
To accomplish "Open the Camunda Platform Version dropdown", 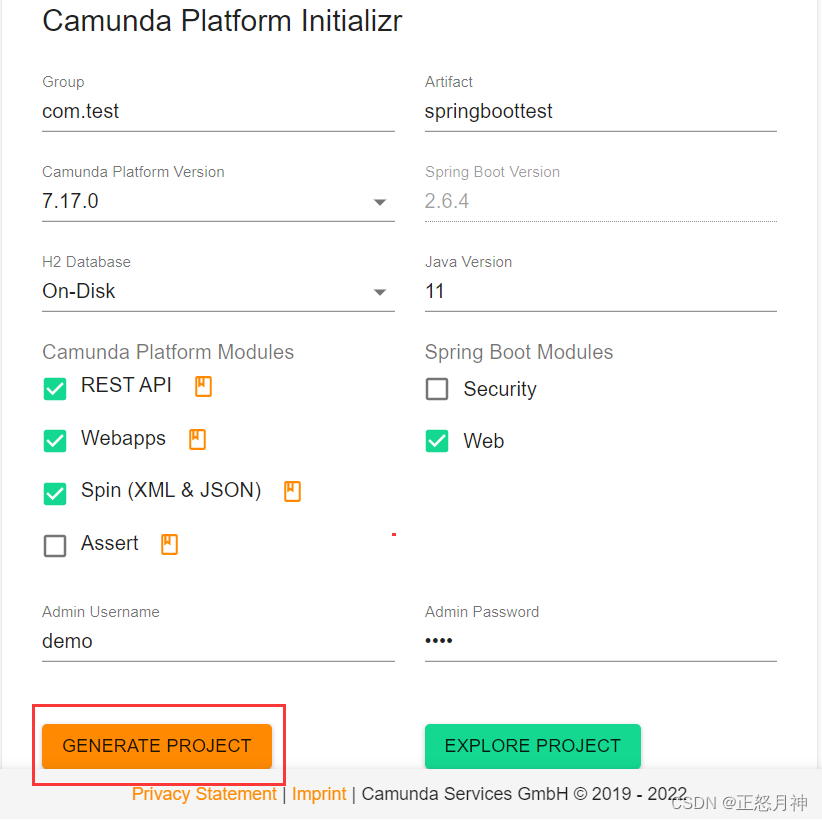I will (380, 201).
